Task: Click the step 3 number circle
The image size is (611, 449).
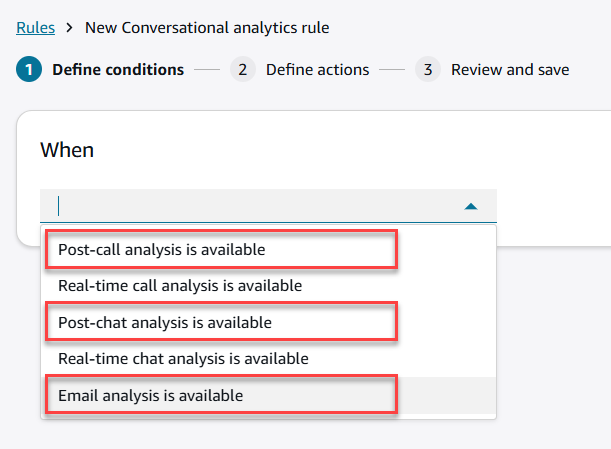Action: pyautogui.click(x=427, y=70)
